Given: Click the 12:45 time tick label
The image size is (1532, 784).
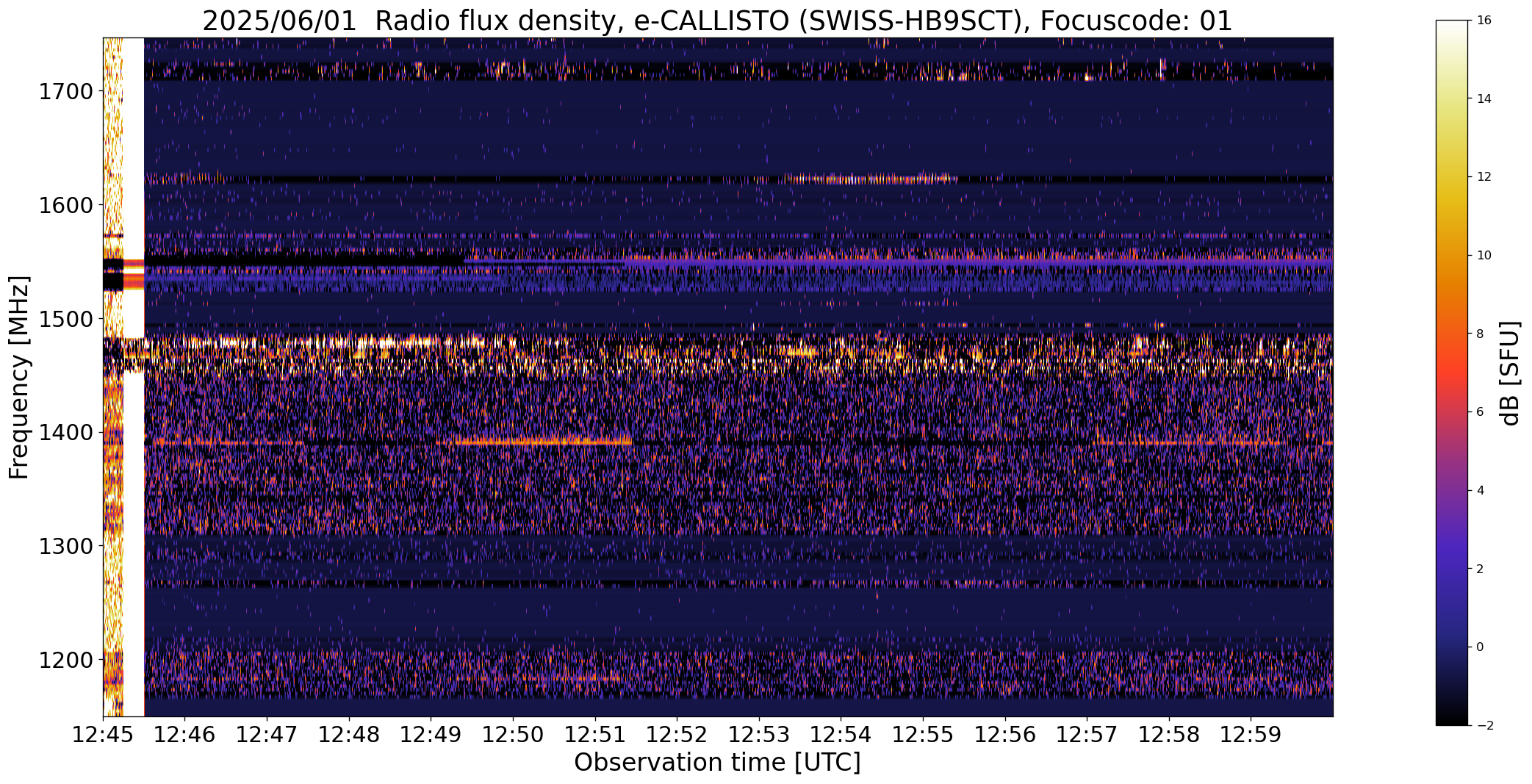Looking at the screenshot, I should click(103, 735).
